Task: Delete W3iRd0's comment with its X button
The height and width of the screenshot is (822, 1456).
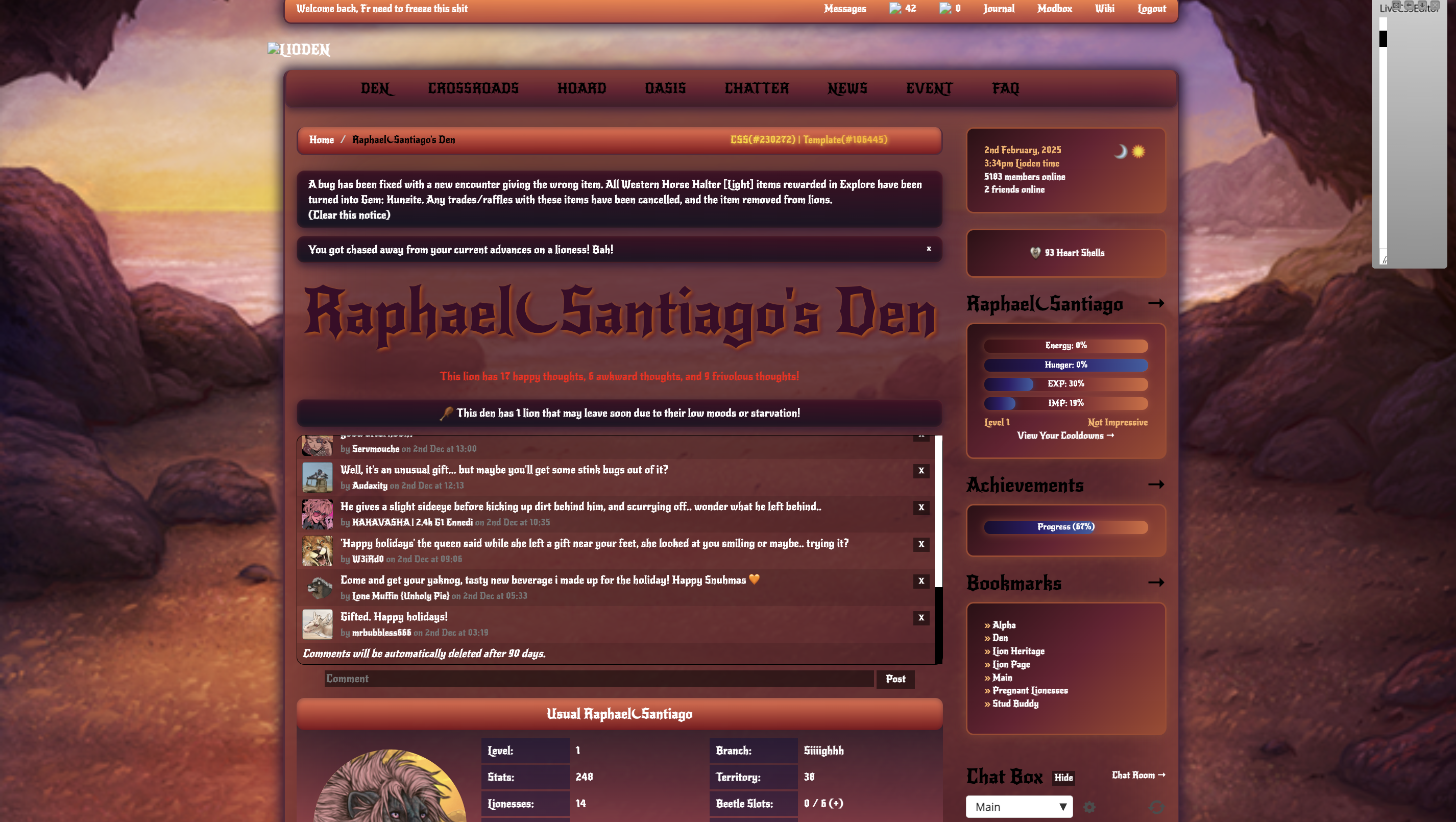Action: pyautogui.click(x=921, y=544)
